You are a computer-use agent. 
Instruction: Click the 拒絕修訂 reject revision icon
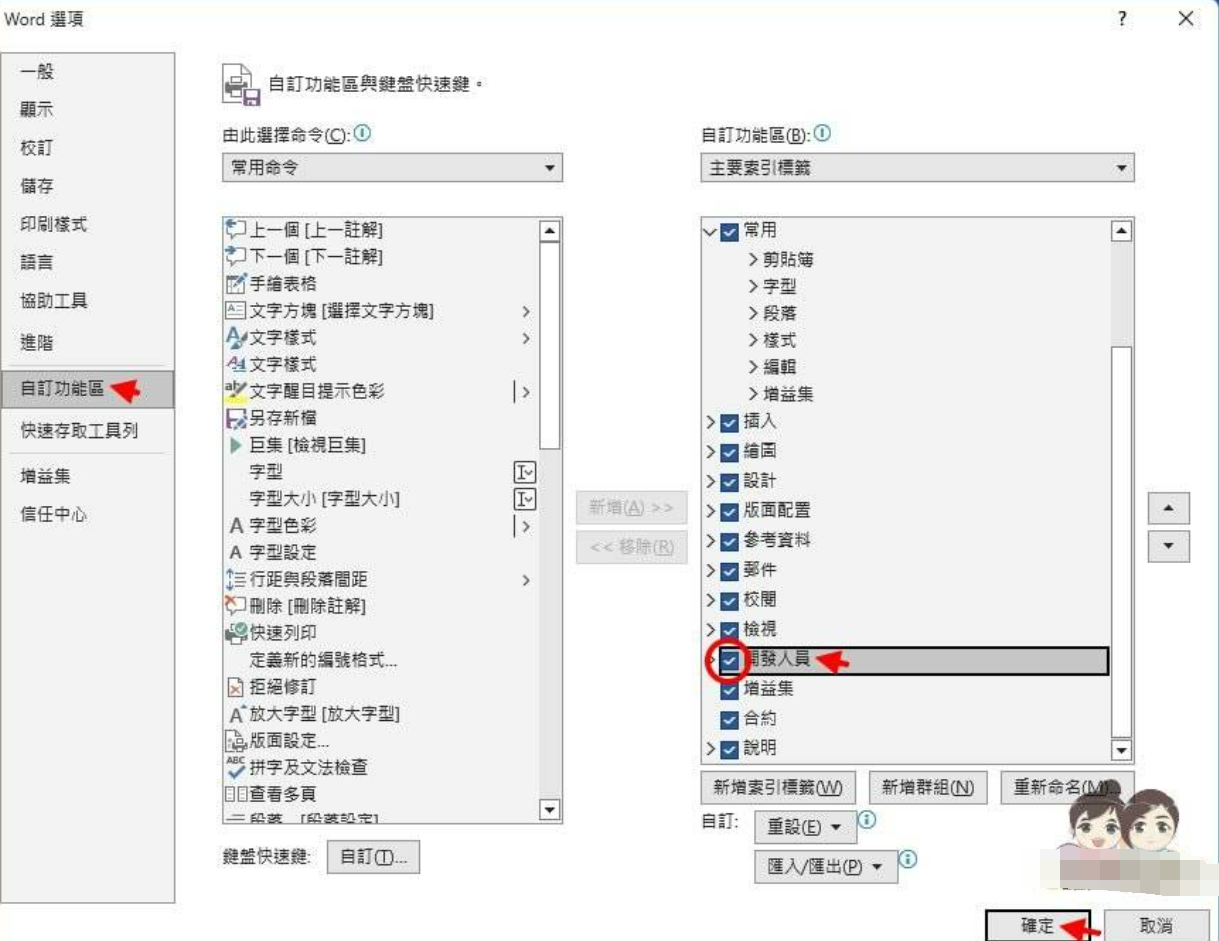tap(236, 687)
